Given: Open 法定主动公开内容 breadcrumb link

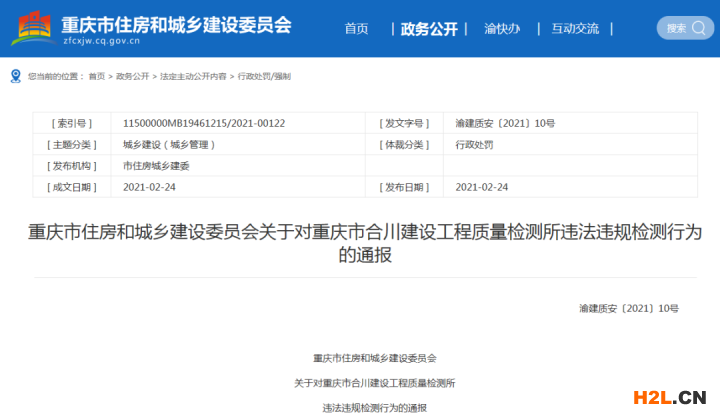Looking at the screenshot, I should (x=193, y=76).
